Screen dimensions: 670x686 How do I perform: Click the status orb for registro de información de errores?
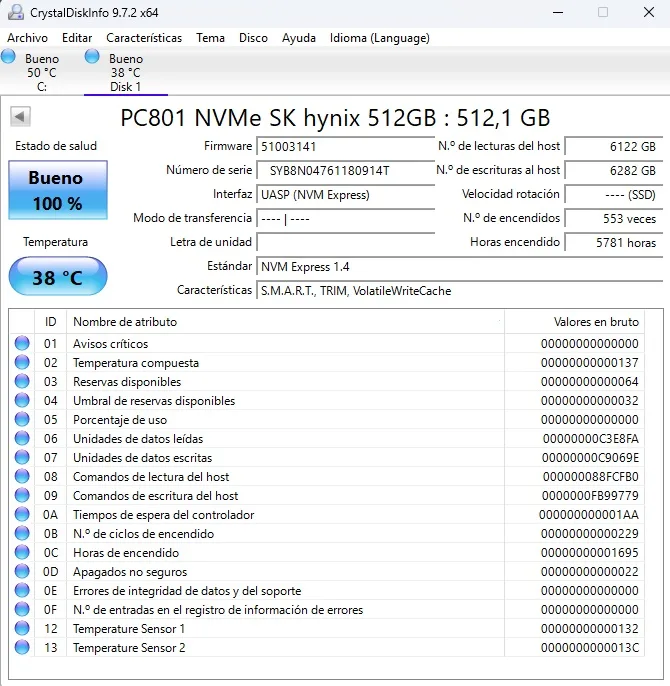[x=22, y=609]
